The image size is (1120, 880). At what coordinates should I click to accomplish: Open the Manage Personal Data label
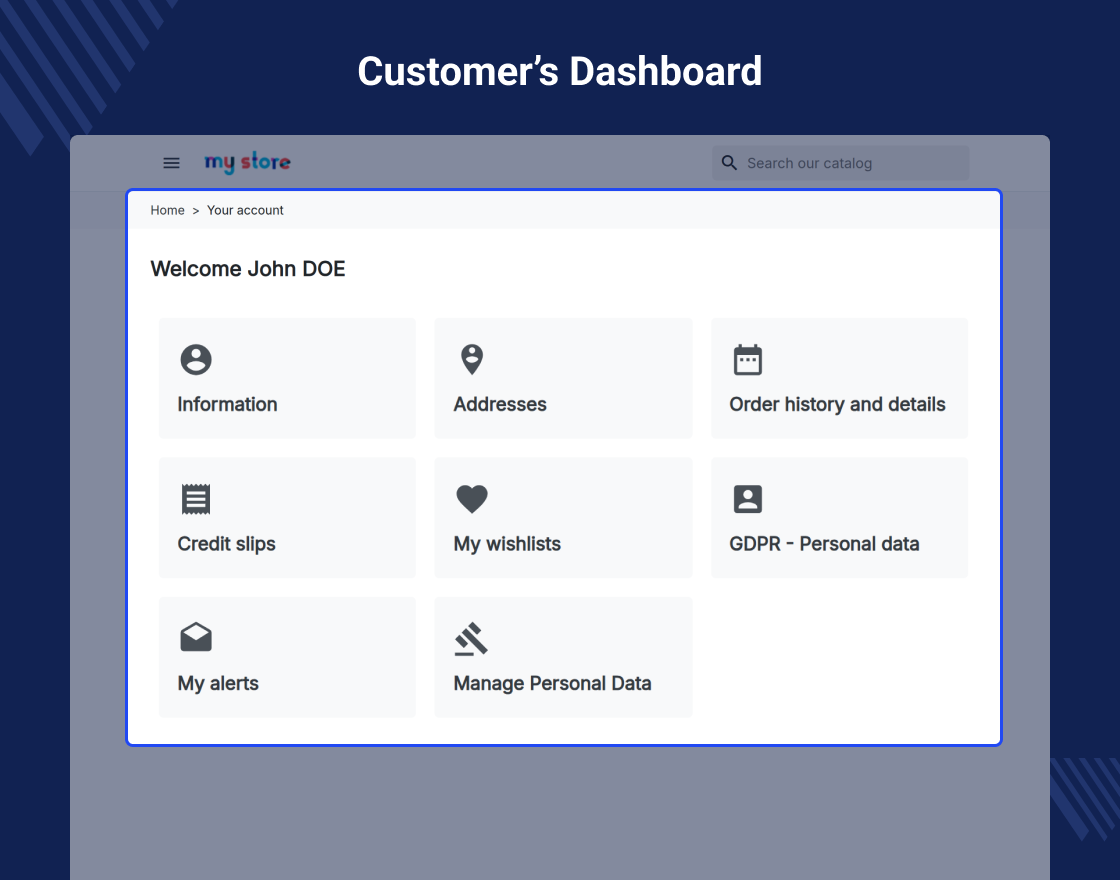pyautogui.click(x=552, y=684)
